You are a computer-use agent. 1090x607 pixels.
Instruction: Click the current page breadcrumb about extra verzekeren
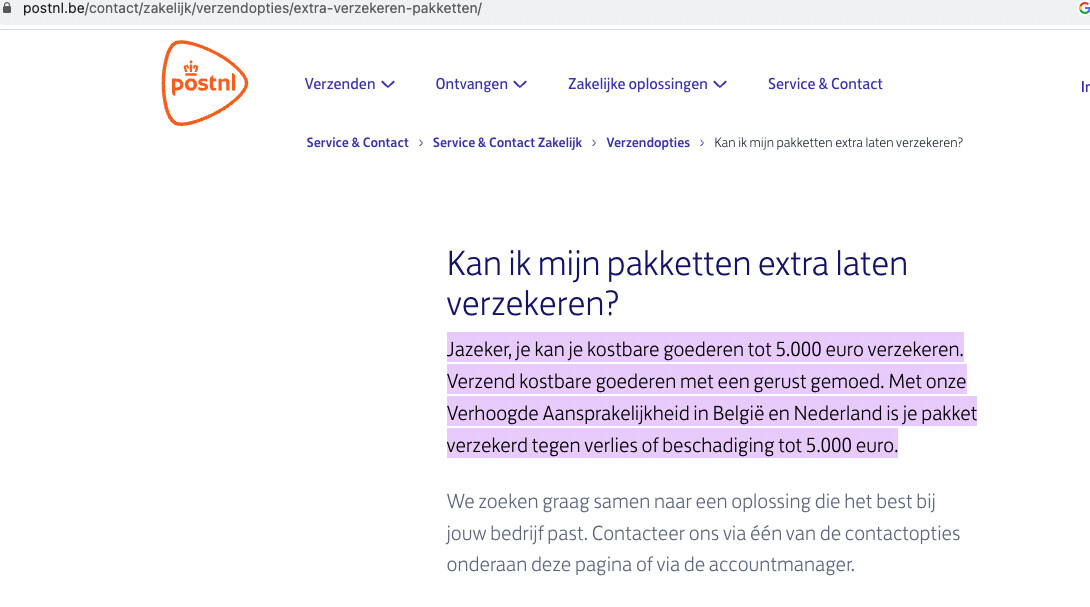pos(838,143)
